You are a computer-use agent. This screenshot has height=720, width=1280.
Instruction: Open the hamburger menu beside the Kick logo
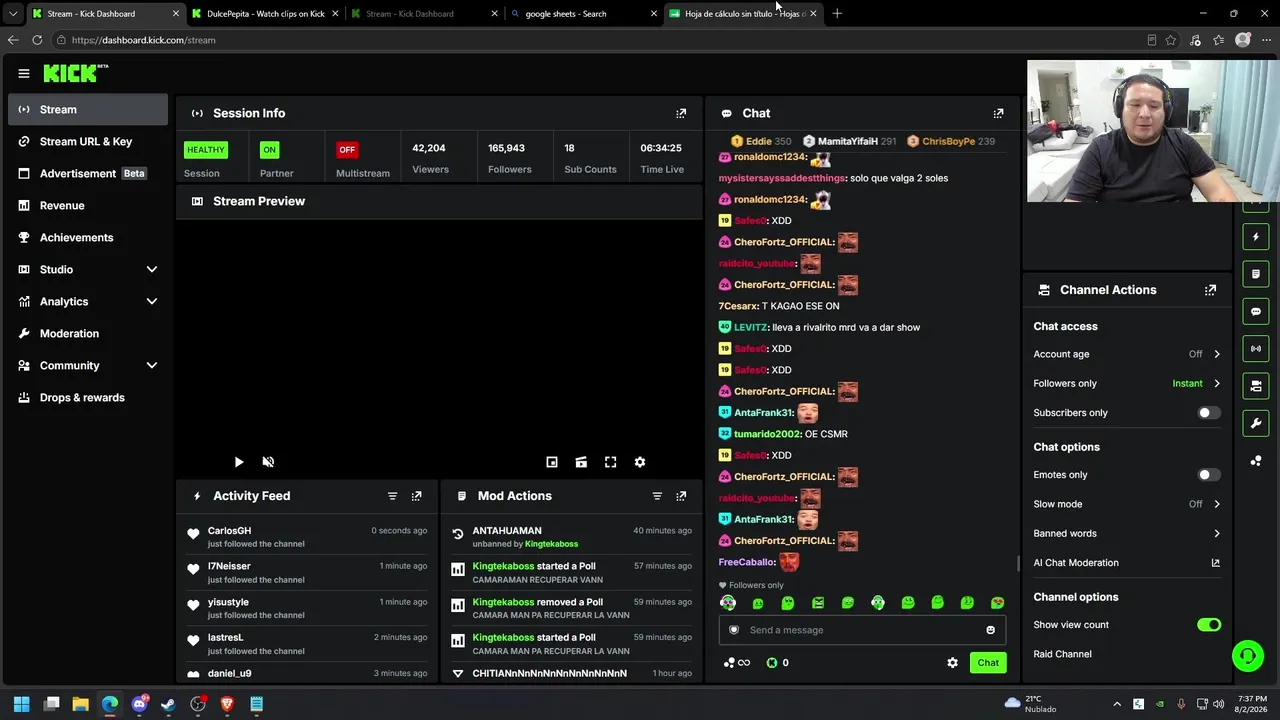point(24,73)
